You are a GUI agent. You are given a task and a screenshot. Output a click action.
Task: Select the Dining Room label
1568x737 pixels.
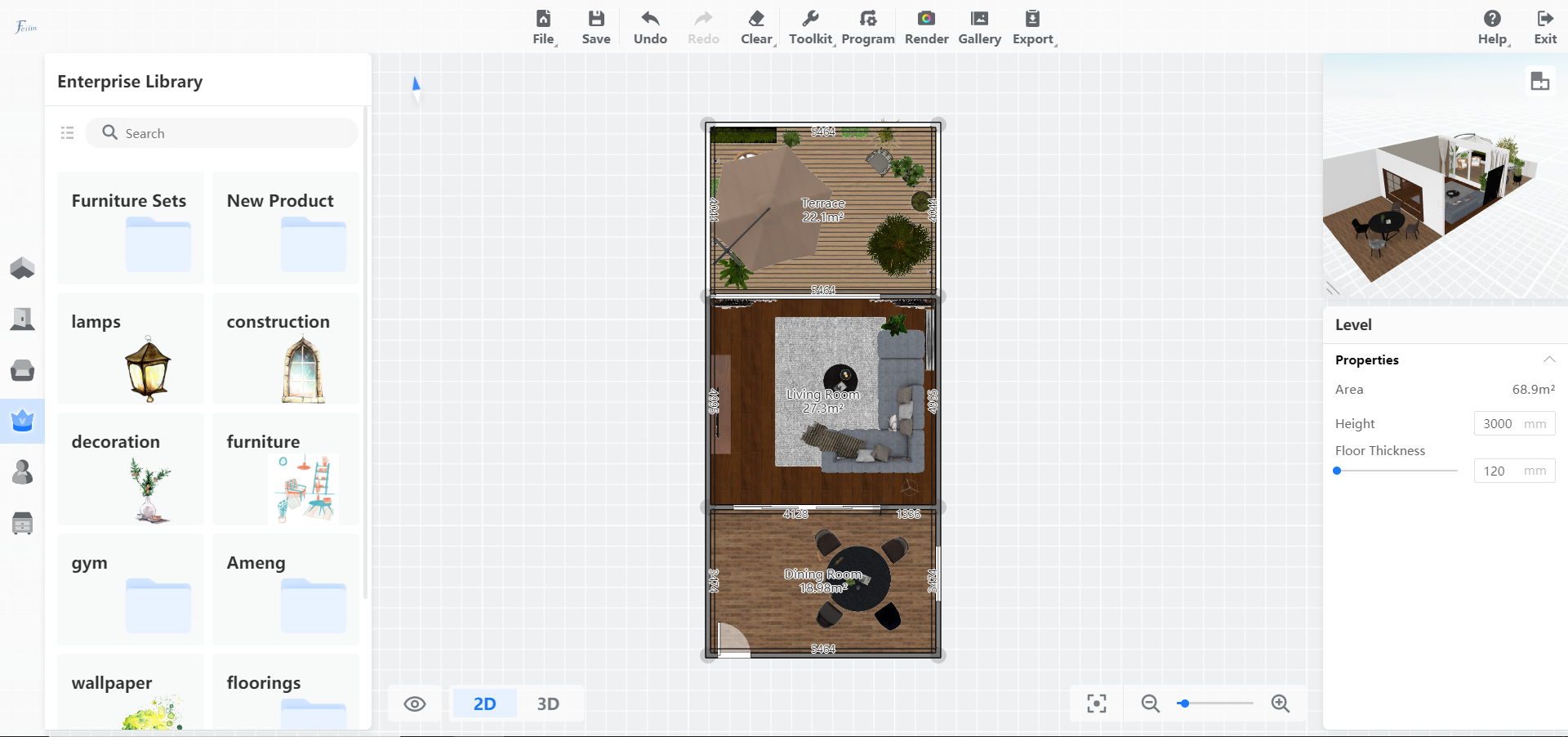[x=823, y=581]
